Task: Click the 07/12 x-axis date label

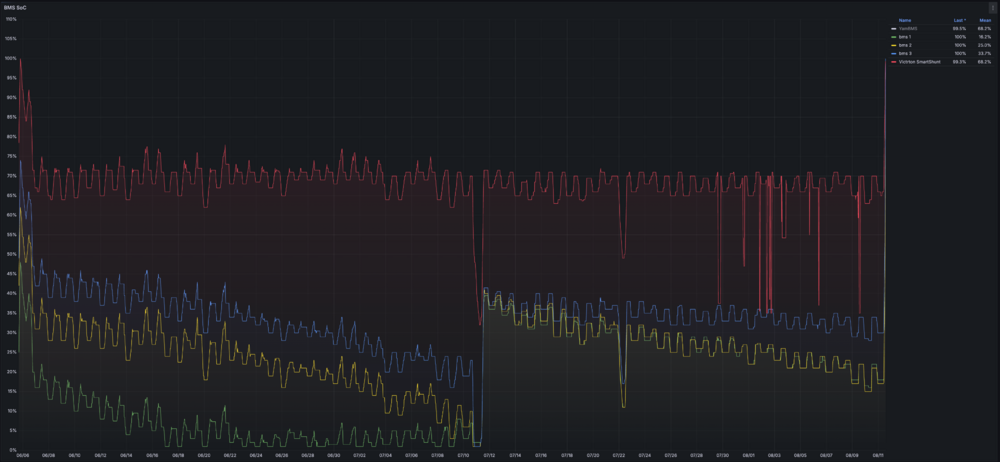Action: tap(489, 456)
